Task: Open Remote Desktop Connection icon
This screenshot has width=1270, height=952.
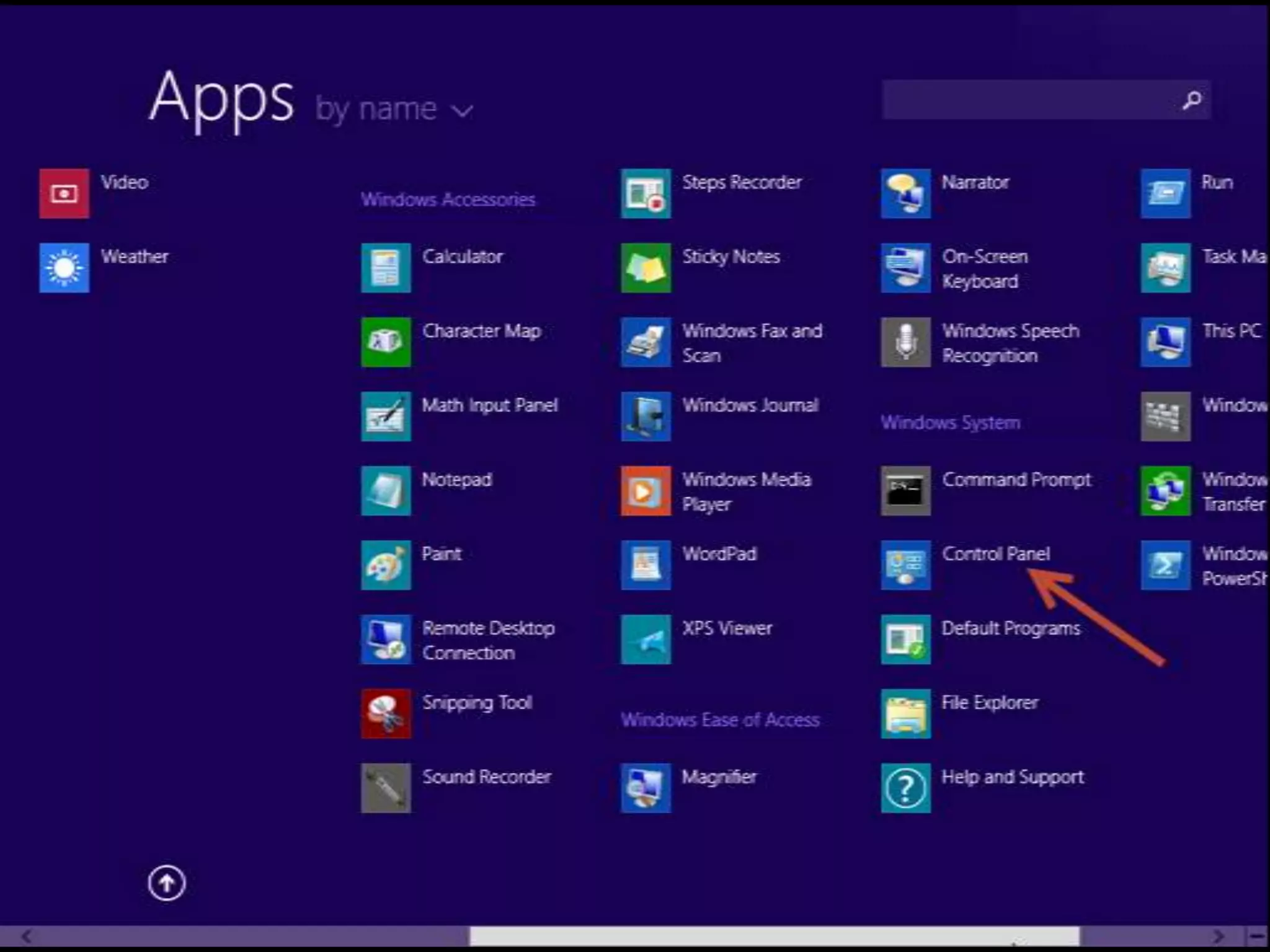Action: [386, 640]
